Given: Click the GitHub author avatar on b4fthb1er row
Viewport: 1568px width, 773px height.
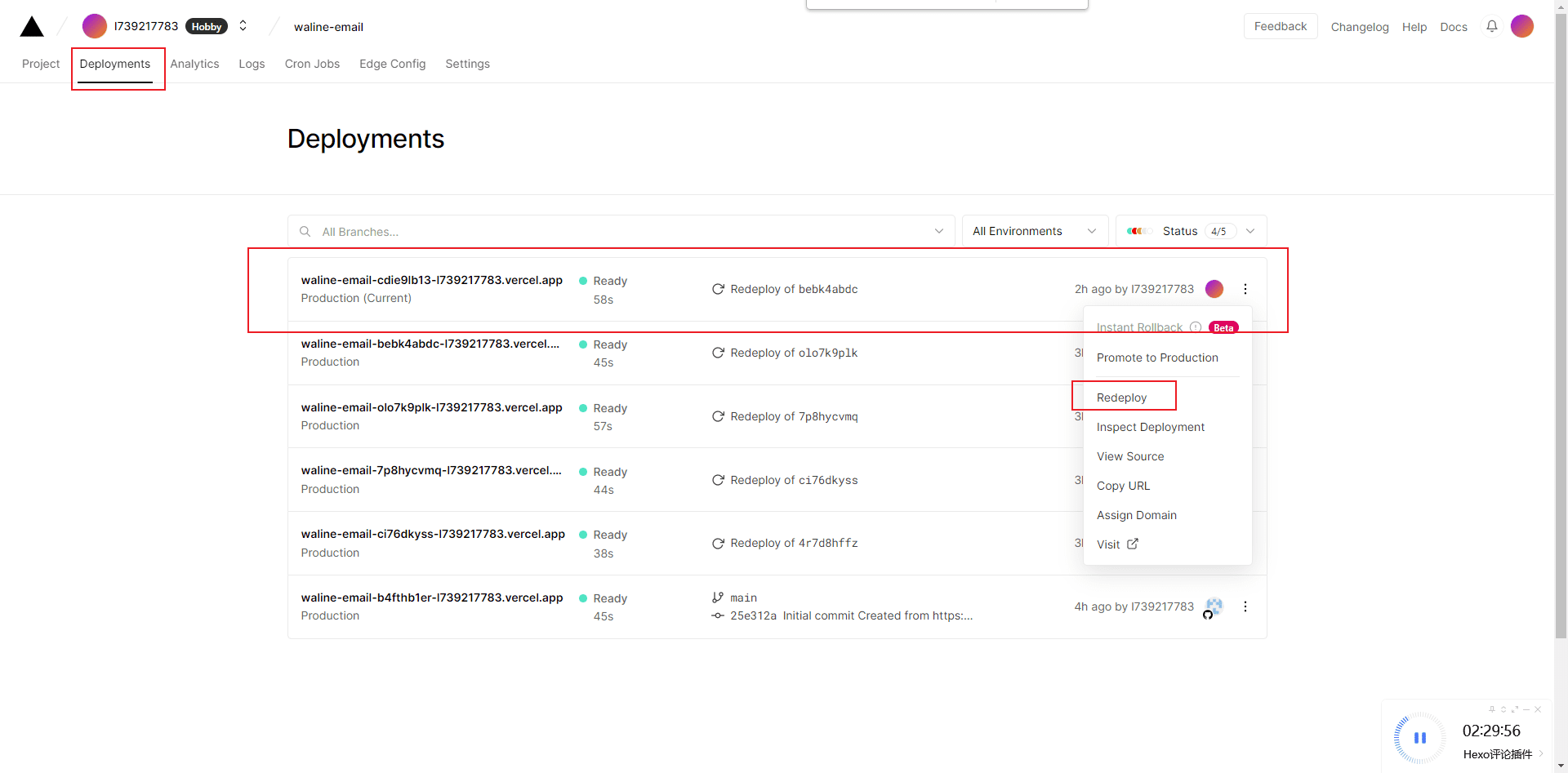Looking at the screenshot, I should [x=1214, y=607].
